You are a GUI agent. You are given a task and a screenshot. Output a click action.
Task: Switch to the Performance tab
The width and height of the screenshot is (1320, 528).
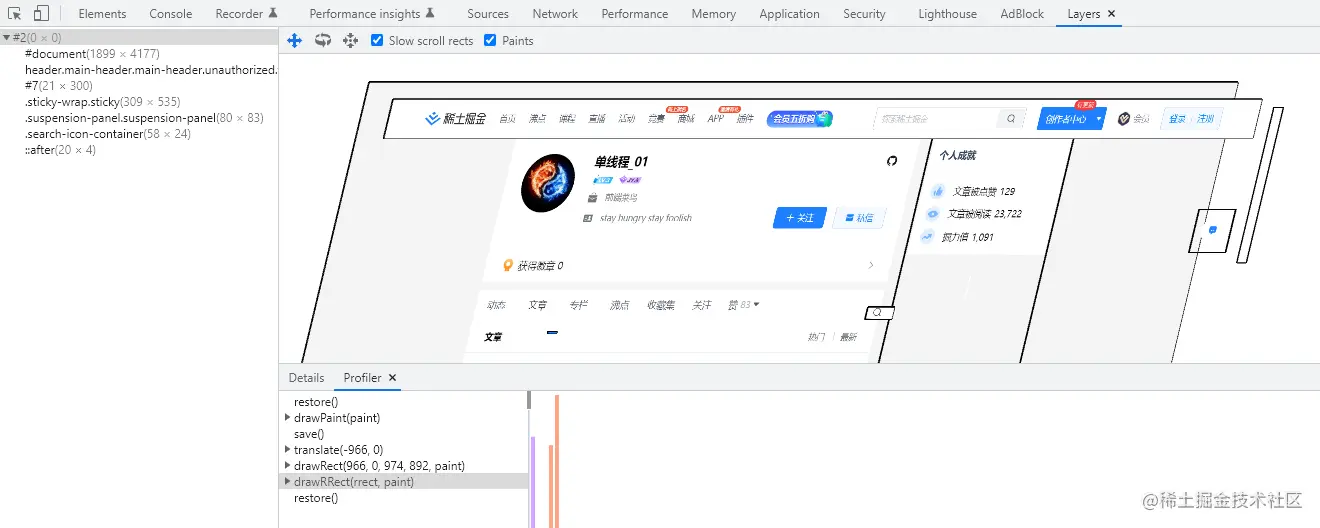click(x=635, y=14)
